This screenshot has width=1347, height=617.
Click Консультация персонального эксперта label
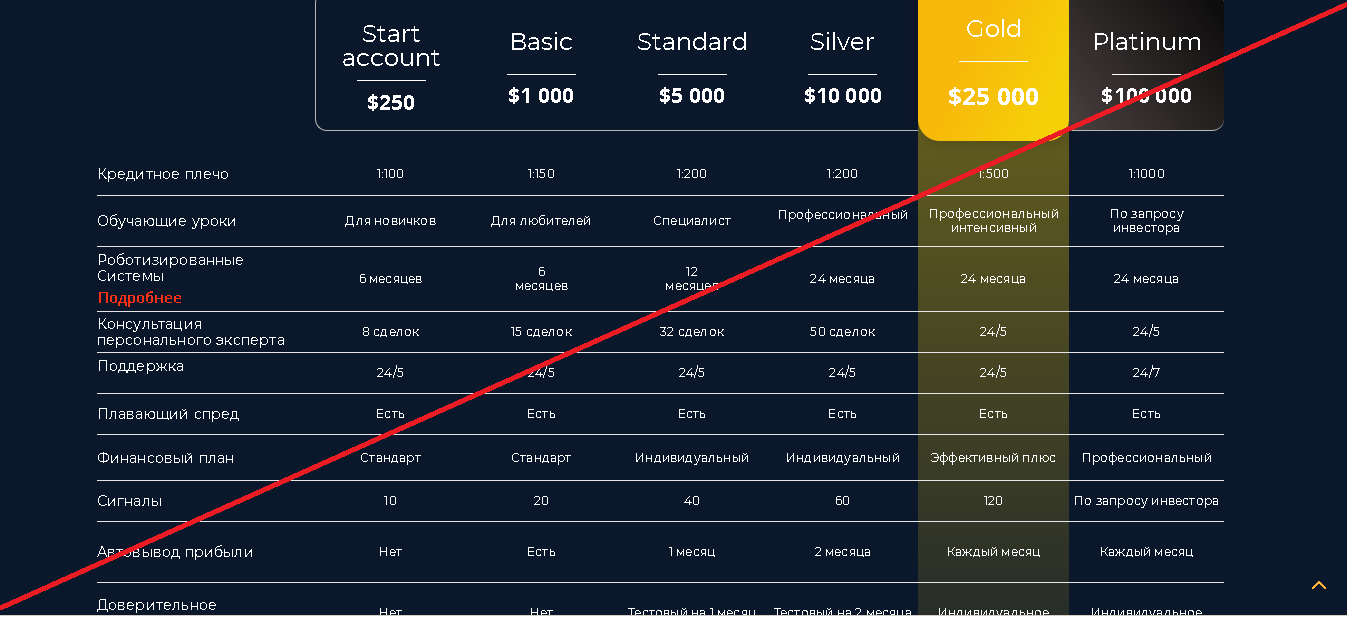191,332
